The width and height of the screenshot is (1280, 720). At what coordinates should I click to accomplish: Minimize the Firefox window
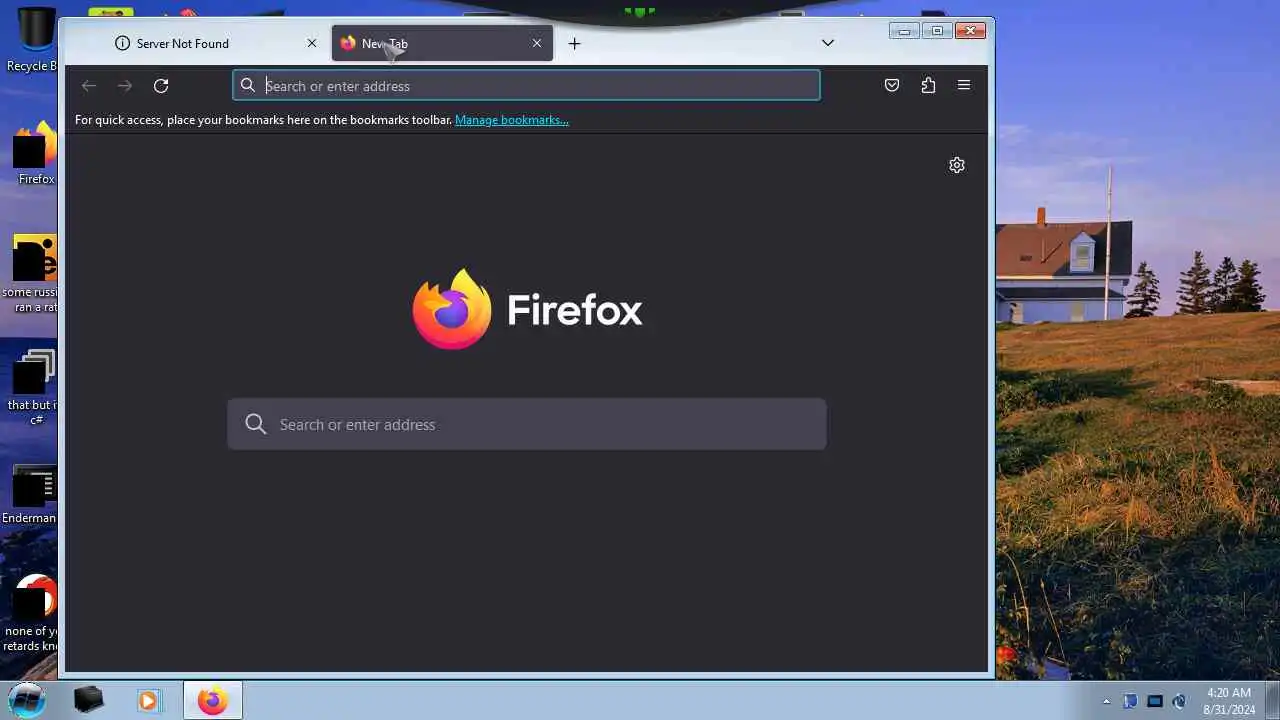(904, 31)
